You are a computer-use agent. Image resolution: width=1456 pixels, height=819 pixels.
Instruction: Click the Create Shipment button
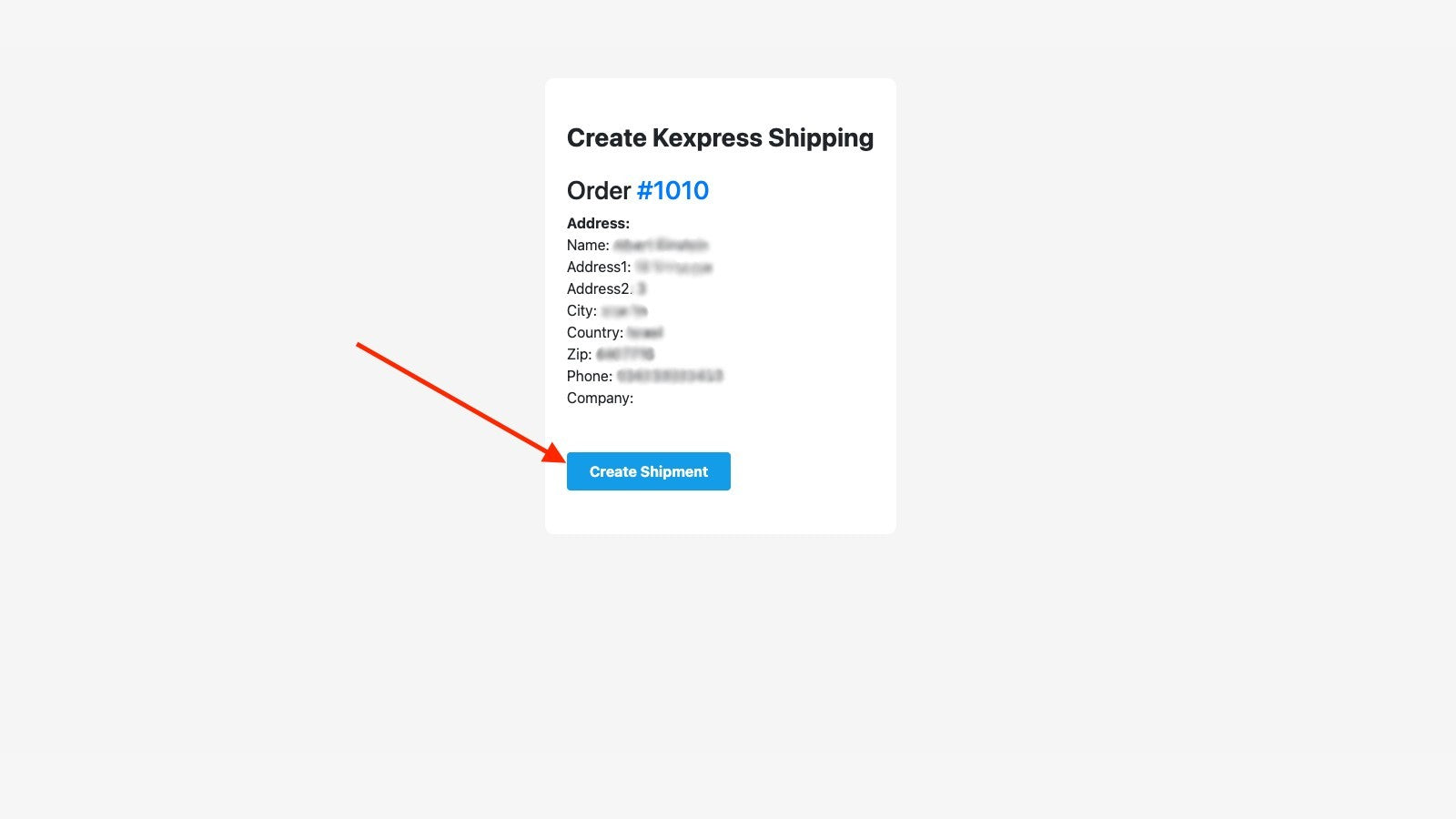point(648,471)
